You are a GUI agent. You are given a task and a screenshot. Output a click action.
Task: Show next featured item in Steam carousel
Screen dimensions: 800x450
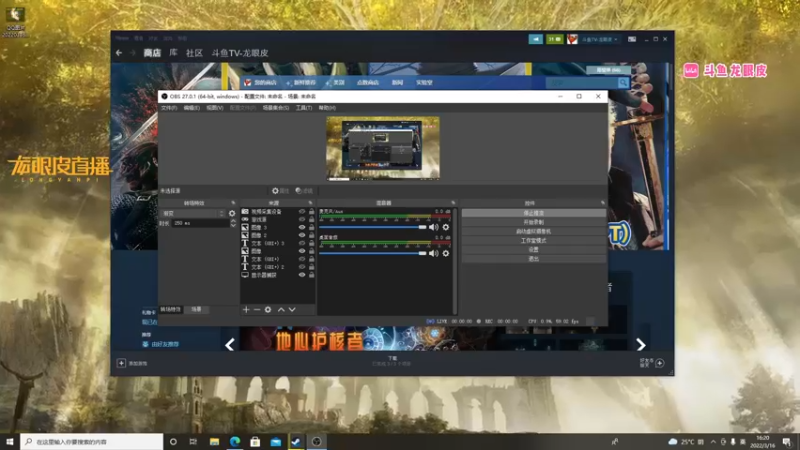pos(641,344)
